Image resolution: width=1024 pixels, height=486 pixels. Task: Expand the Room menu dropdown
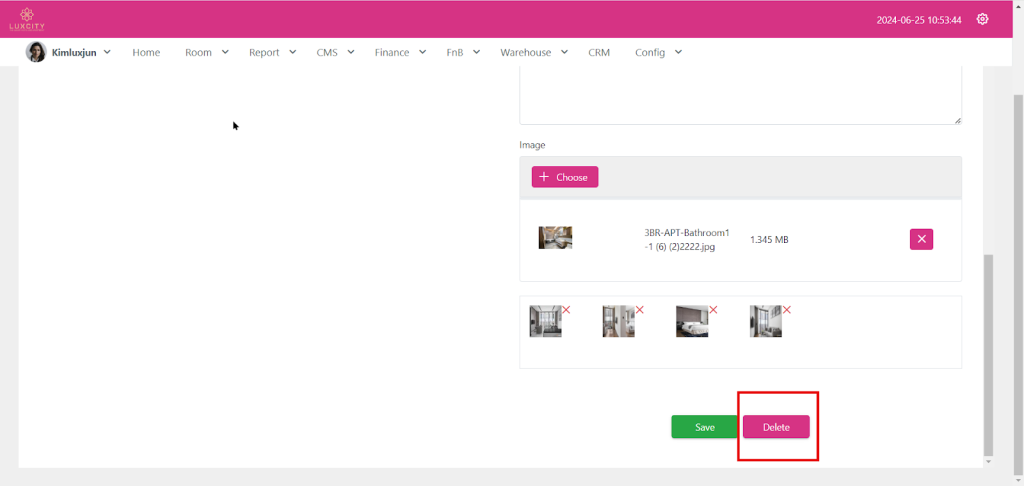click(x=207, y=52)
